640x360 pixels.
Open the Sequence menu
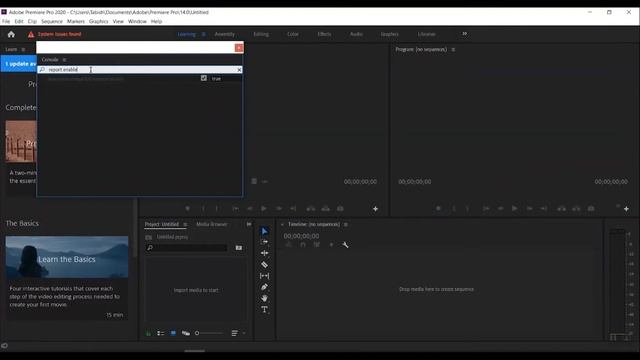pyautogui.click(x=52, y=21)
